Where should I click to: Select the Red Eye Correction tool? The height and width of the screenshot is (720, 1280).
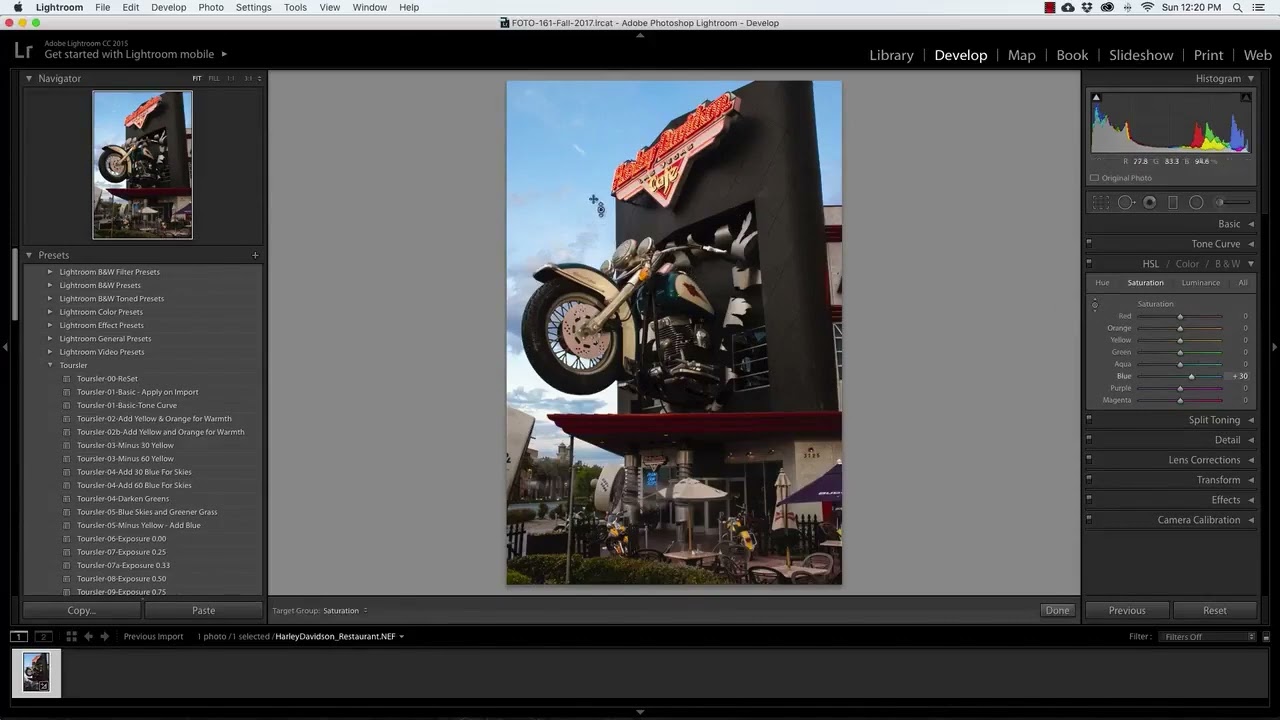(1149, 202)
